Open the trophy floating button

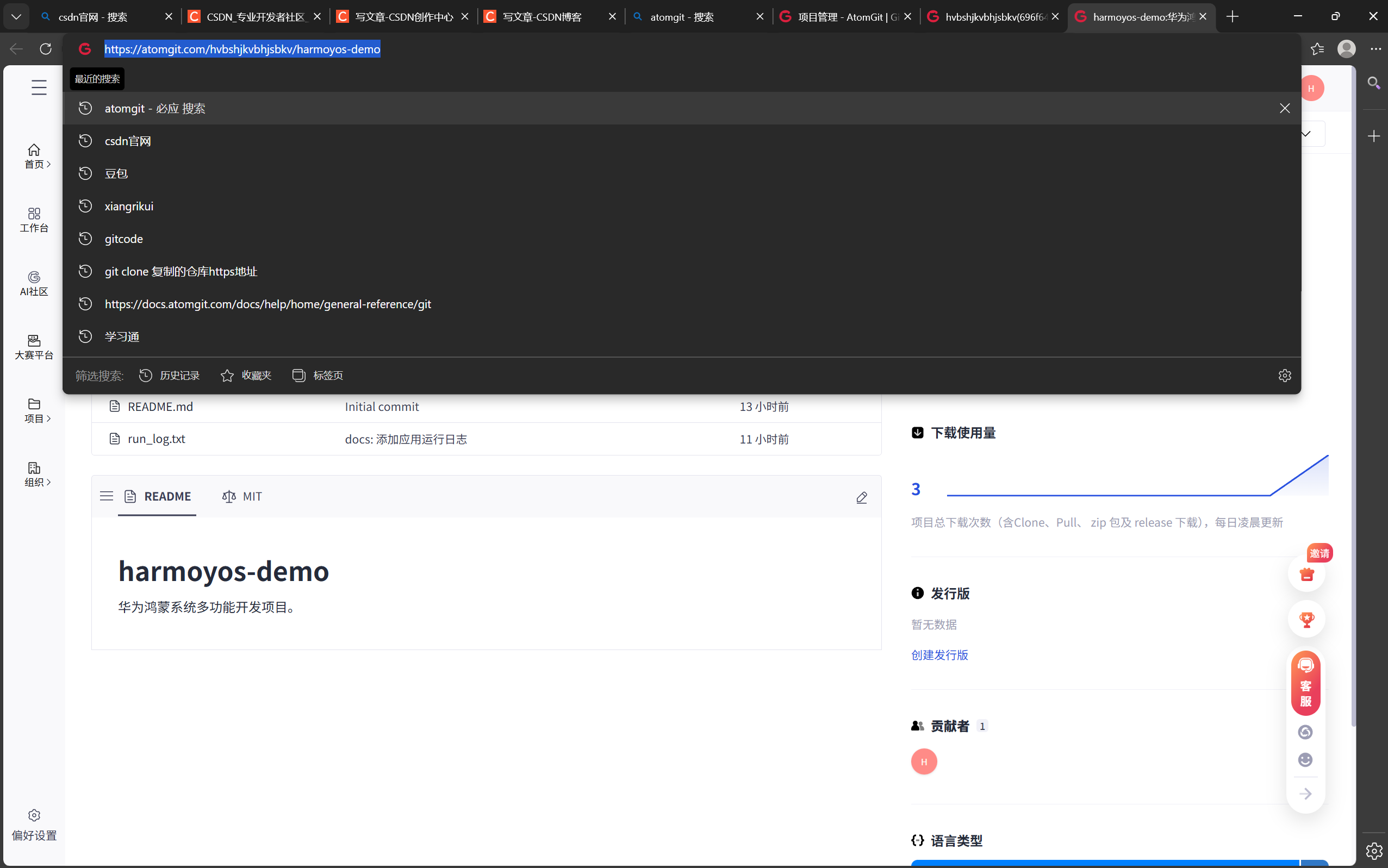tap(1307, 620)
